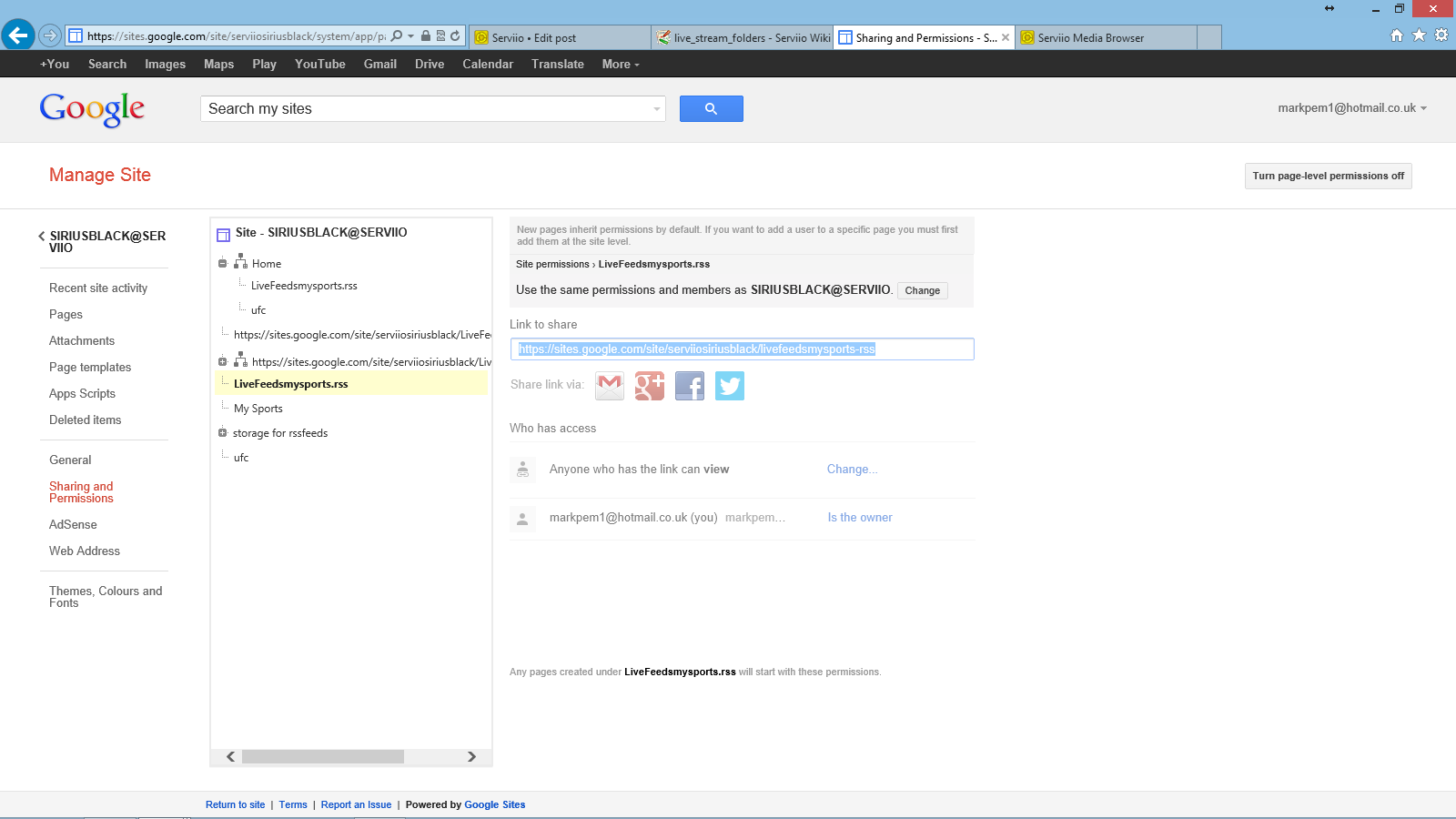The height and width of the screenshot is (819, 1456).
Task: Close the Sharing and Permissions tab
Action: 1006,37
